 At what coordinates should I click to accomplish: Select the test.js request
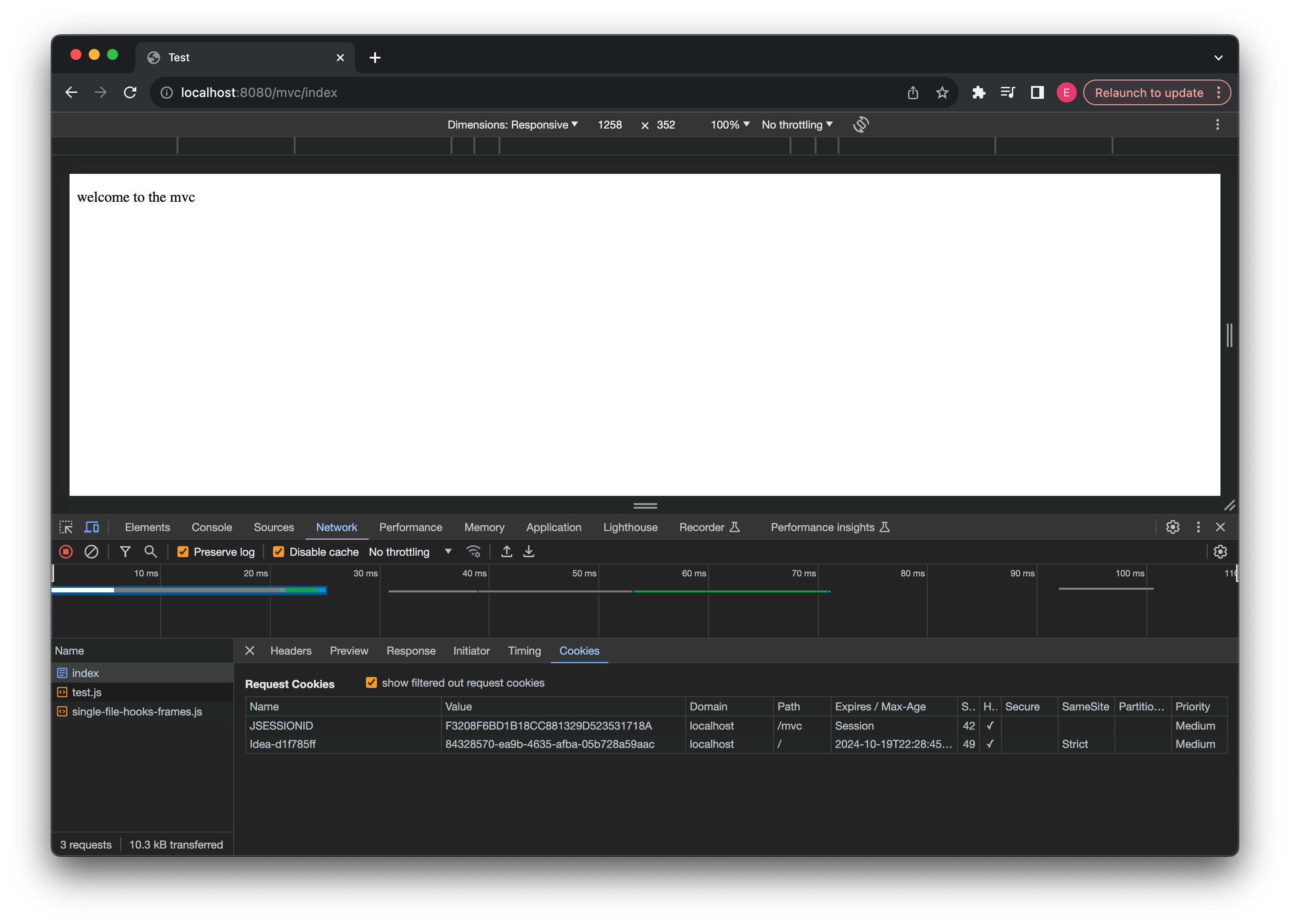coord(86,692)
